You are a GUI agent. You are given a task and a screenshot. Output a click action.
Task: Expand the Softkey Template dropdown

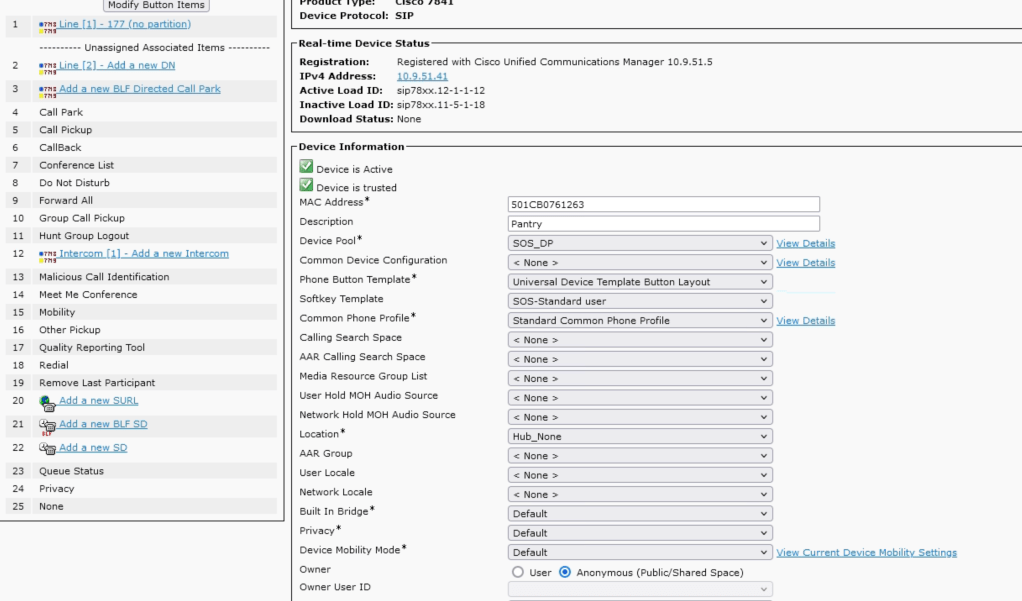(x=640, y=301)
